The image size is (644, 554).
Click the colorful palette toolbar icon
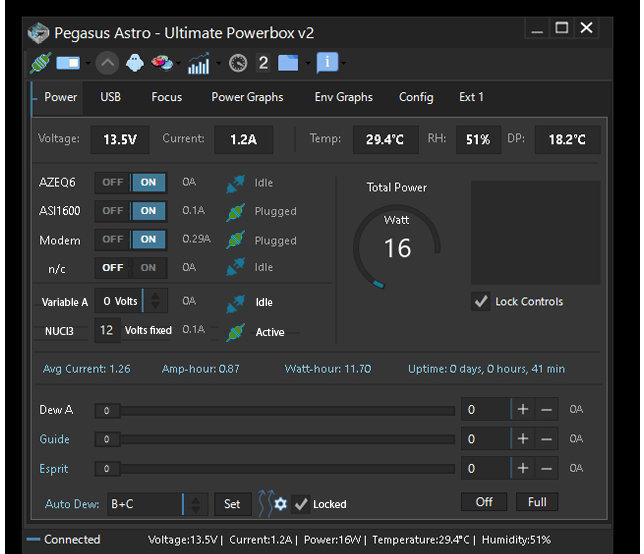(x=161, y=63)
